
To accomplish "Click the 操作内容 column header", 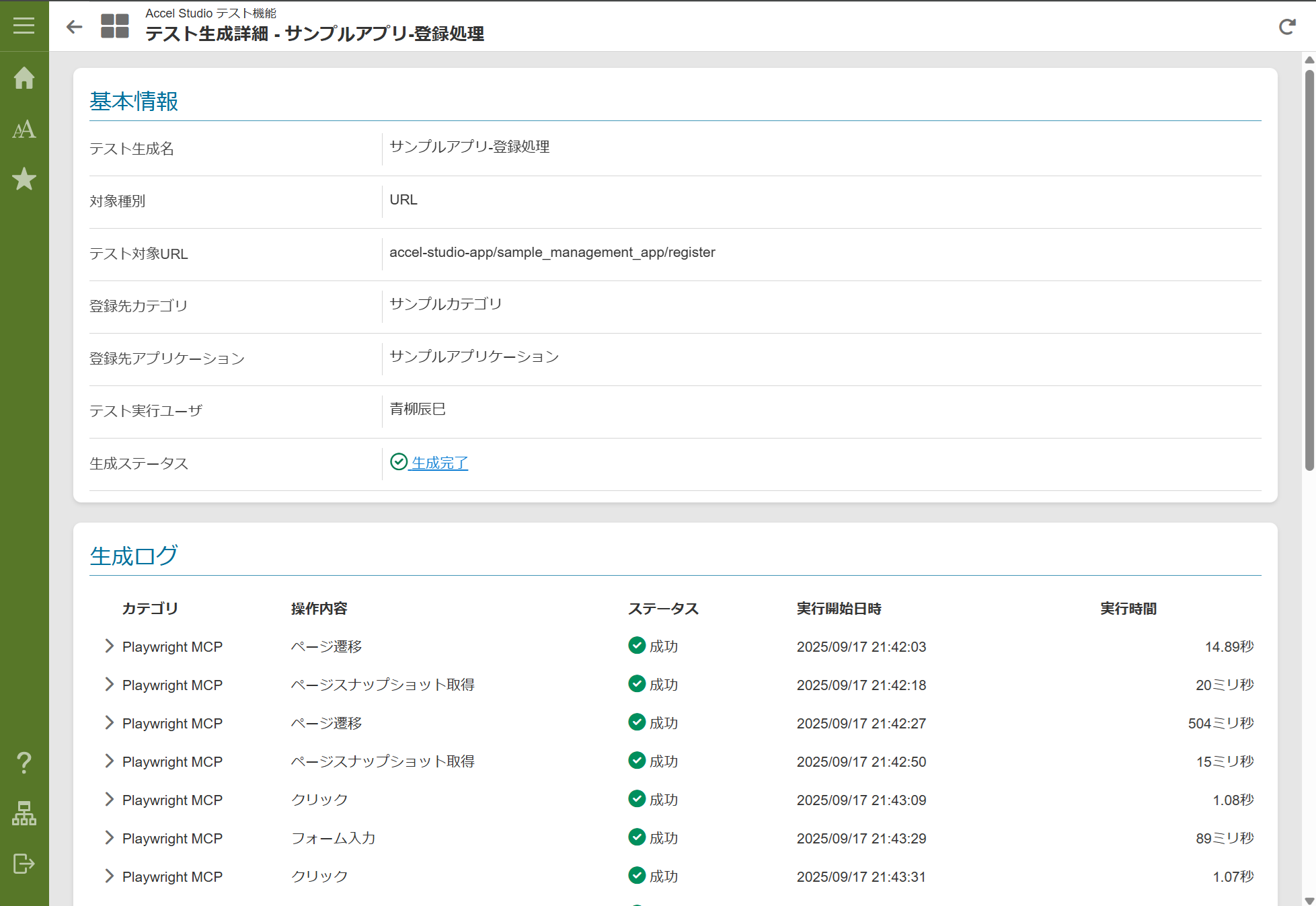I will click(319, 609).
